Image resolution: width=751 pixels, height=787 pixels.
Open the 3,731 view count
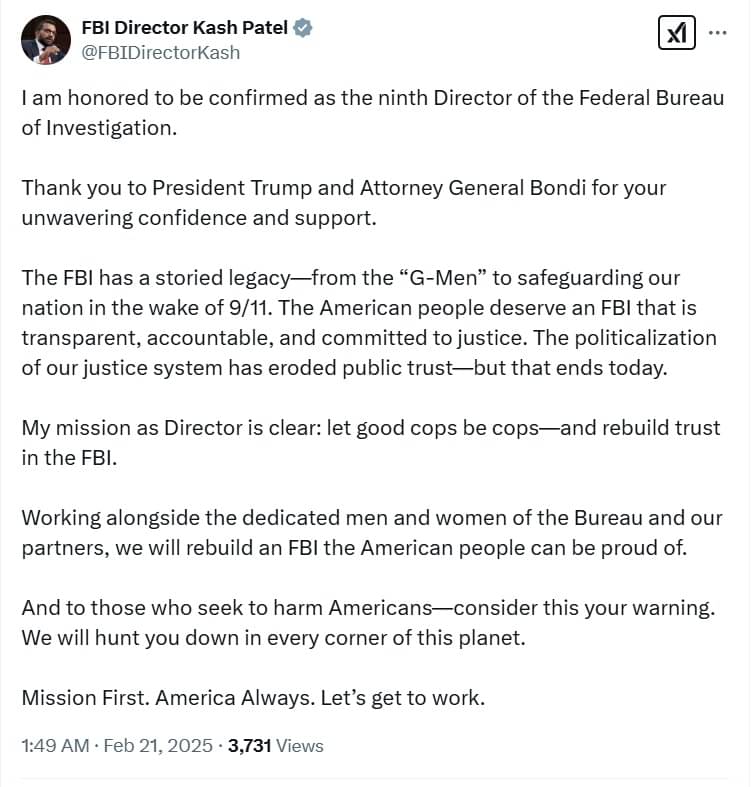(x=250, y=746)
